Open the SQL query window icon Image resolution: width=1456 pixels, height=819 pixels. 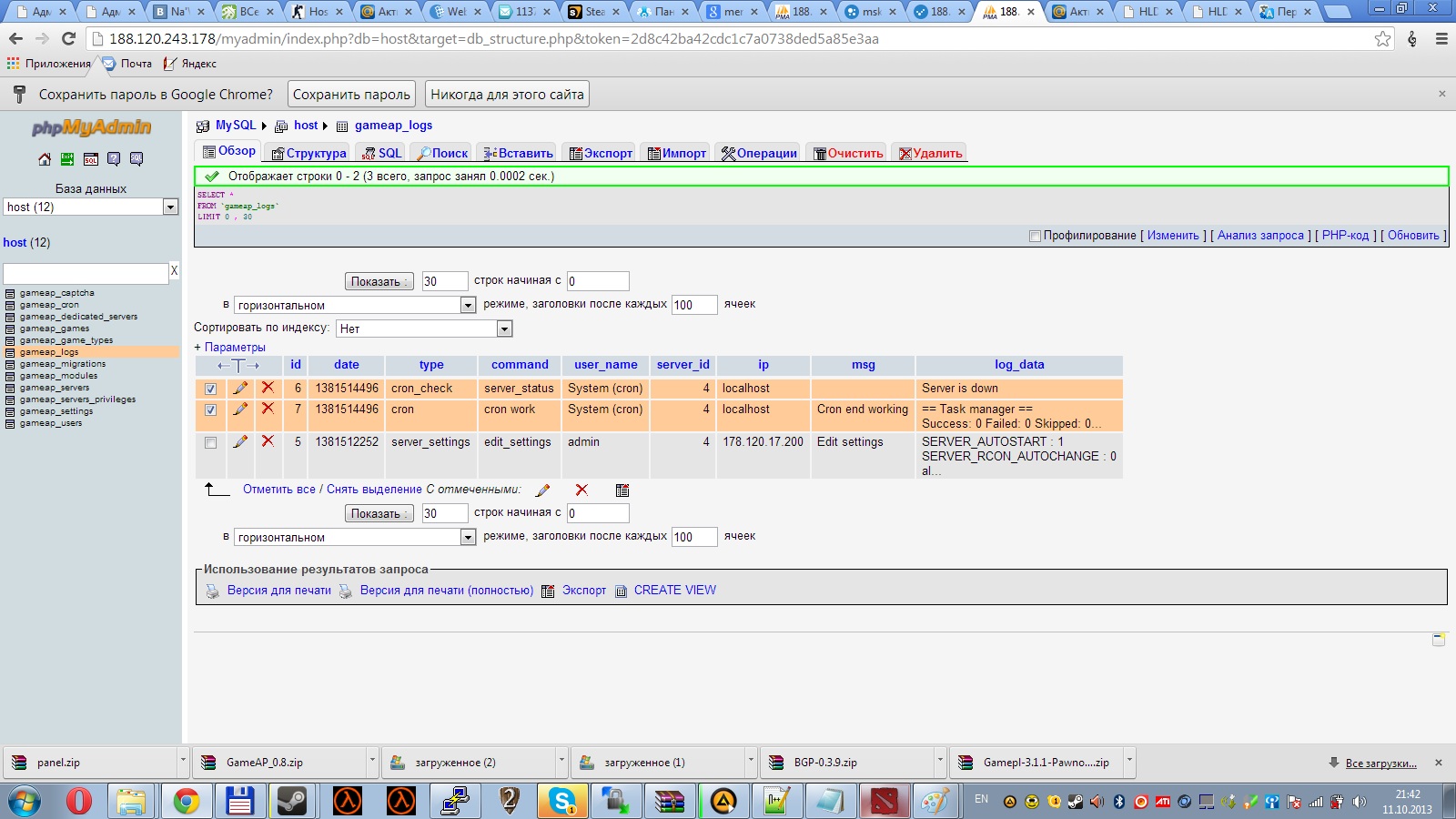(91, 159)
